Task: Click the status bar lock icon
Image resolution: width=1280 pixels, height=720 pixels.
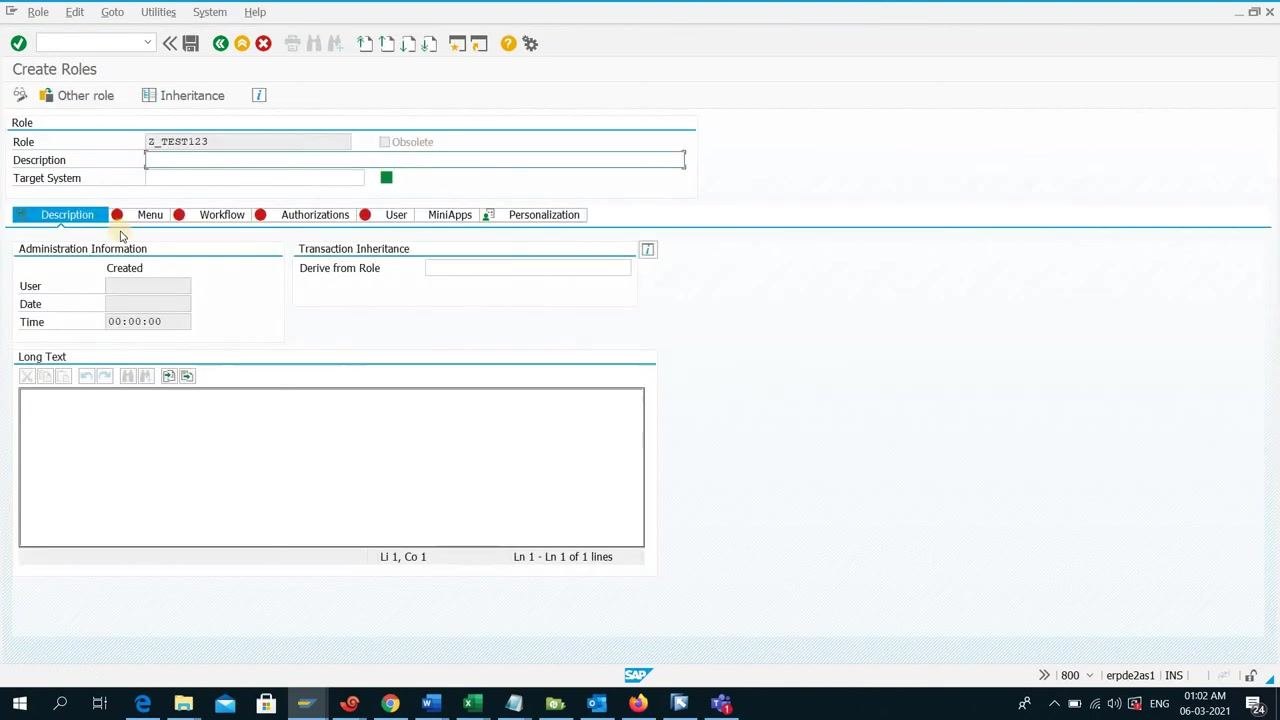Action: point(1251,676)
